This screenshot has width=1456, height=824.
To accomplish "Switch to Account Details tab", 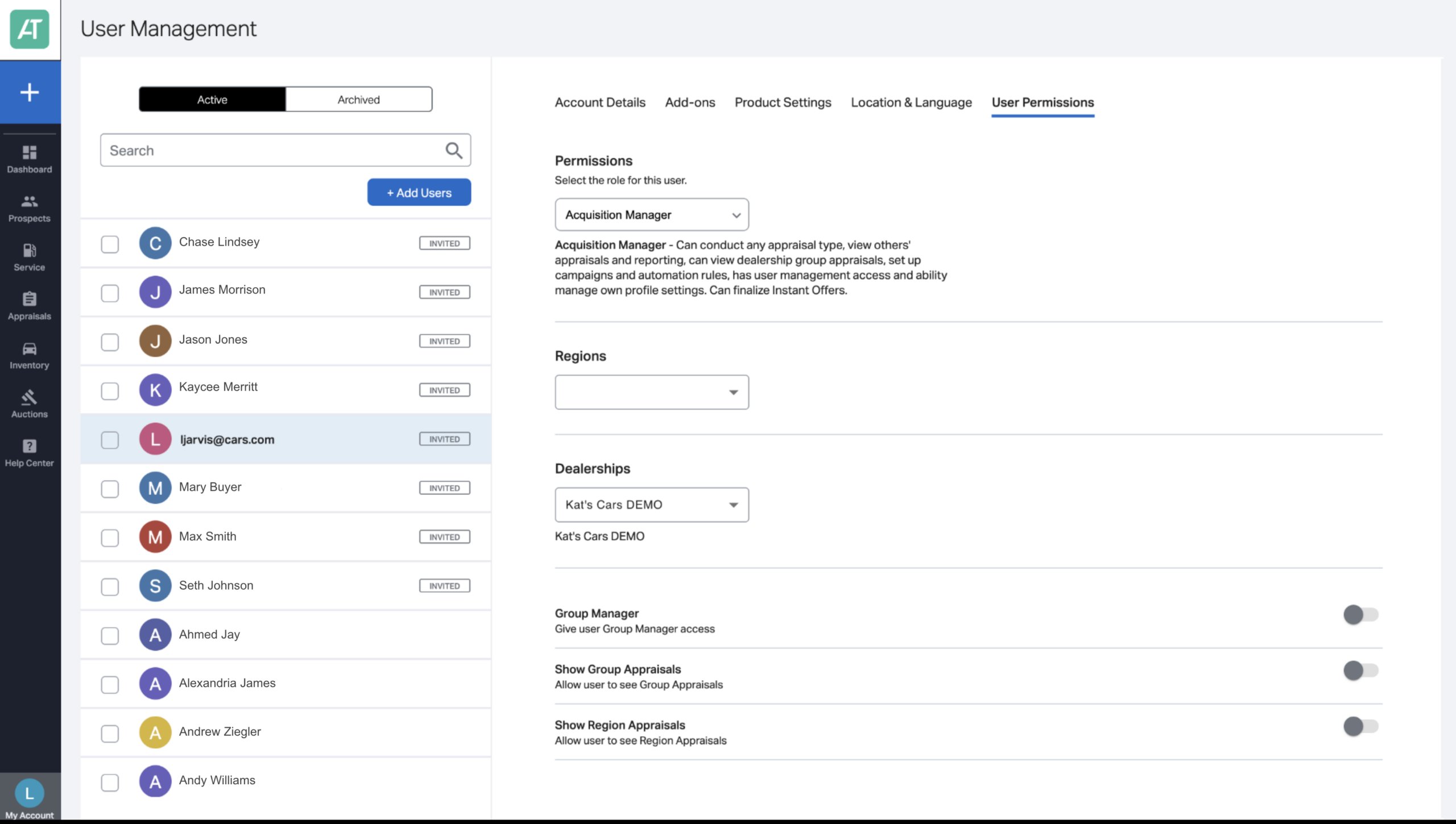I will [600, 102].
